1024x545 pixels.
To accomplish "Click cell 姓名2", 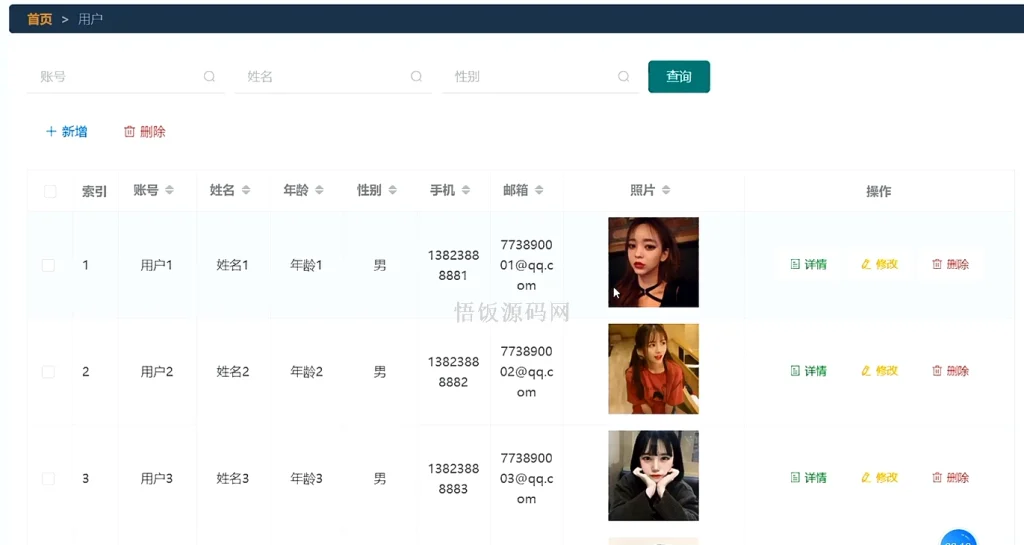I will [x=232, y=371].
